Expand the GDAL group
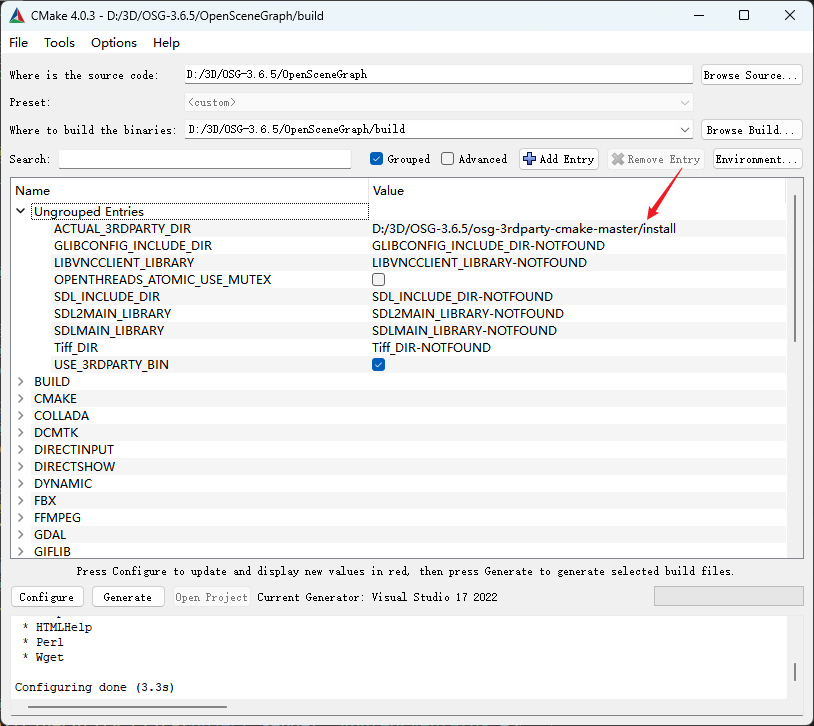 point(21,535)
